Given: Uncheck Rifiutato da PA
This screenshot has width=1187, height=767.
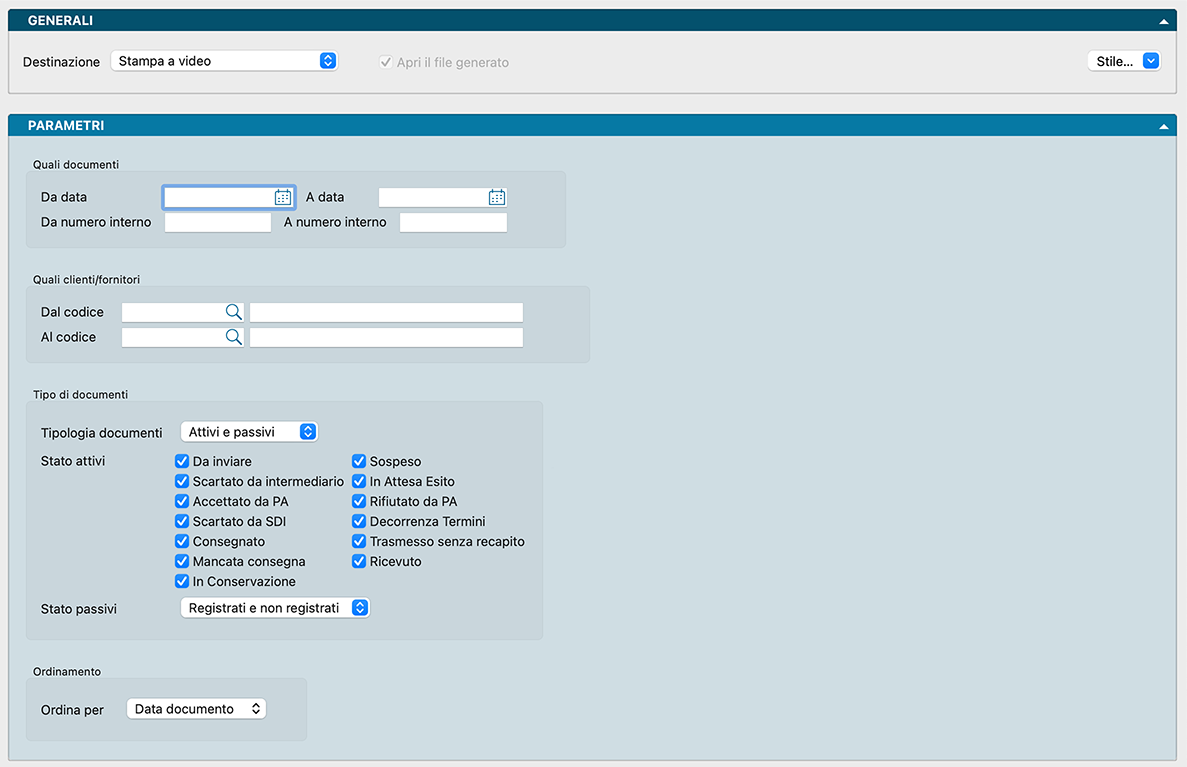Looking at the screenshot, I should click(359, 502).
